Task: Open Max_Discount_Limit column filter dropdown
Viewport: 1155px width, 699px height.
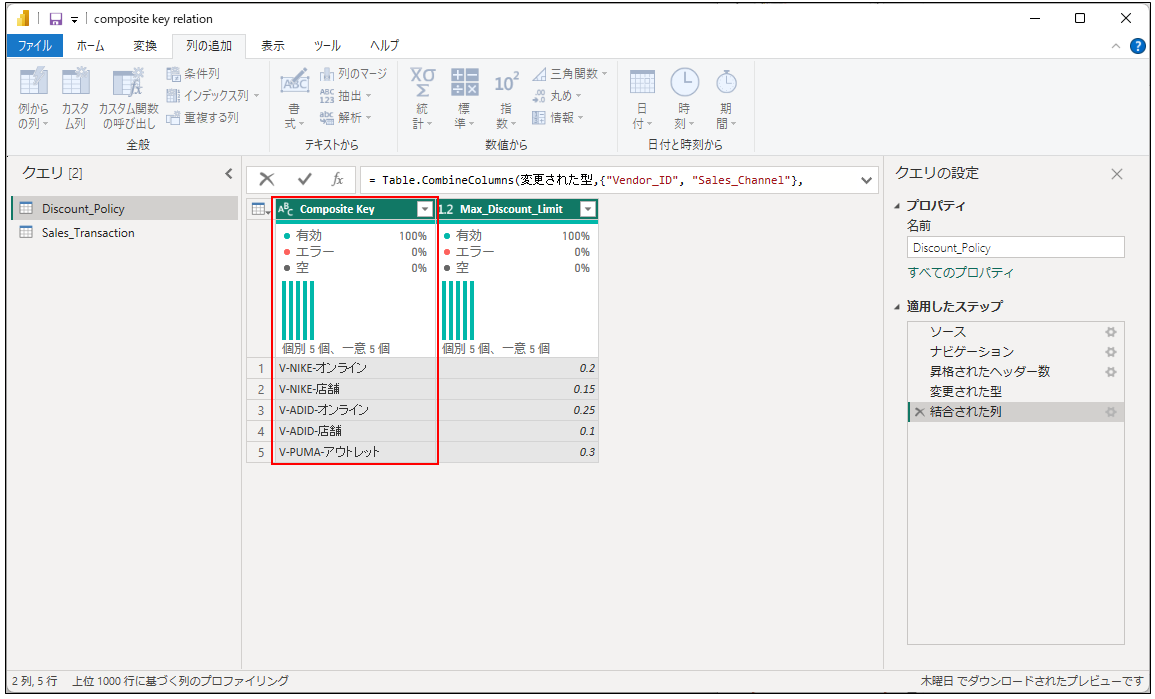Action: pyautogui.click(x=587, y=209)
